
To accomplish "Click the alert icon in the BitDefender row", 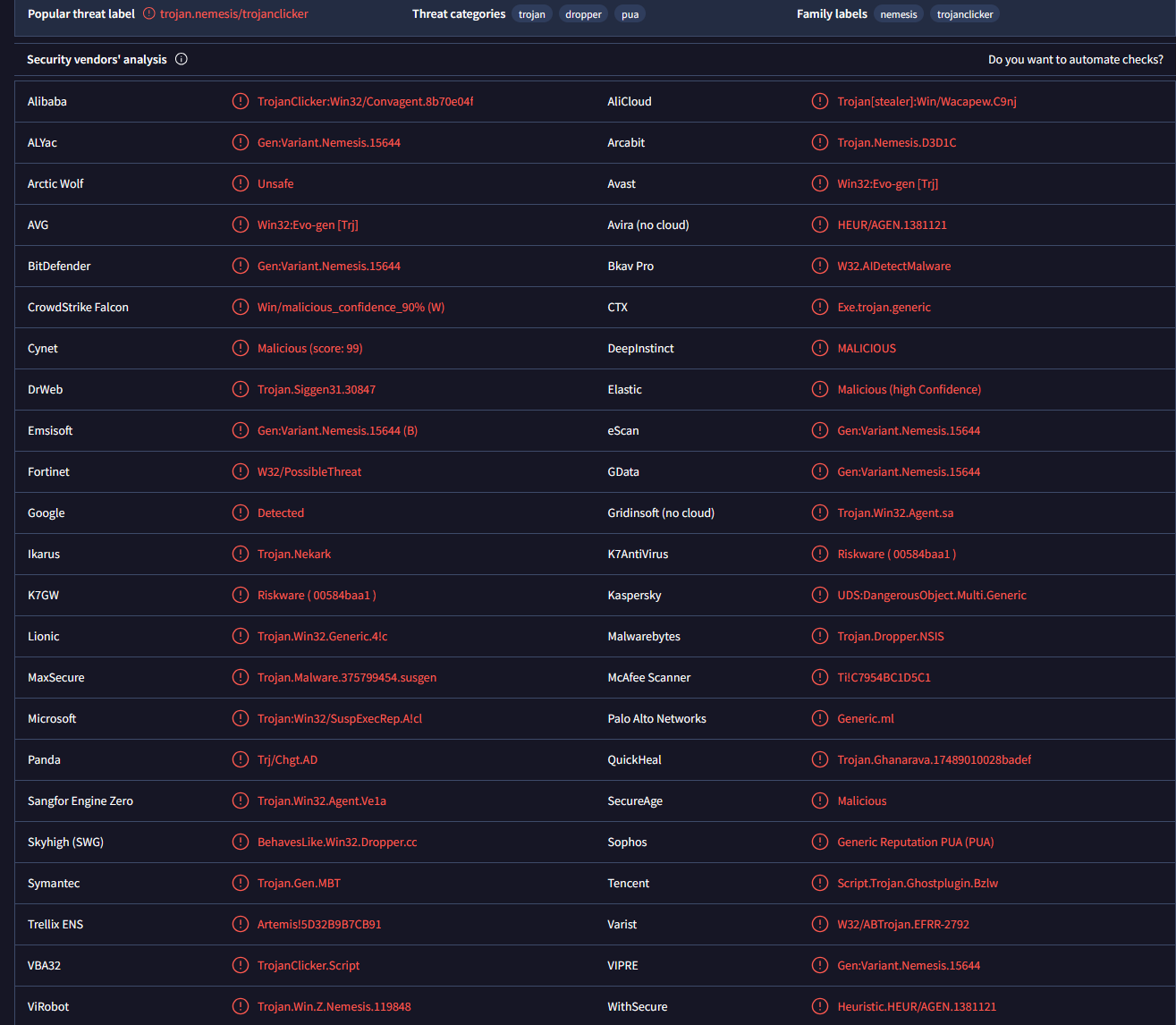I will tap(241, 266).
